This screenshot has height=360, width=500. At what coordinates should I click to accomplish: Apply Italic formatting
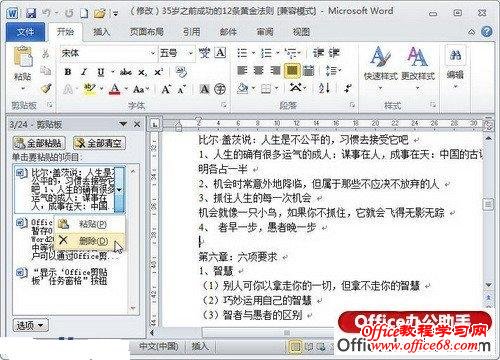[84, 72]
